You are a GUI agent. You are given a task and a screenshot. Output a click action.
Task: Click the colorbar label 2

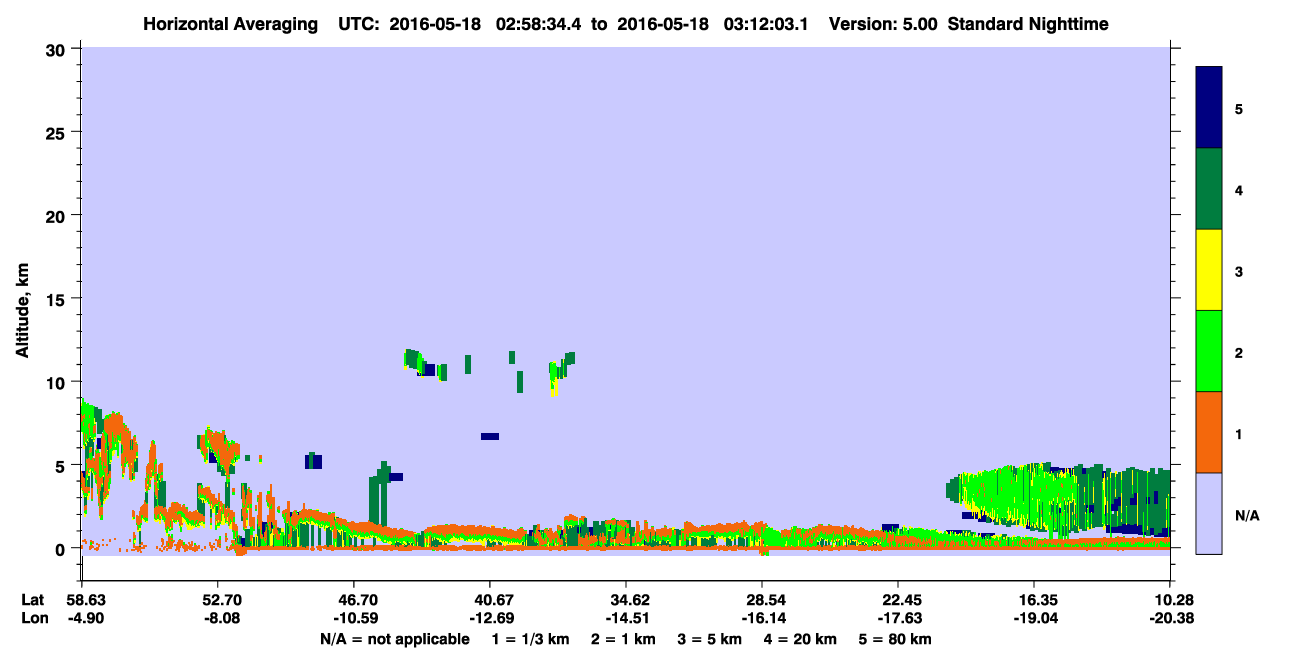click(x=1239, y=352)
